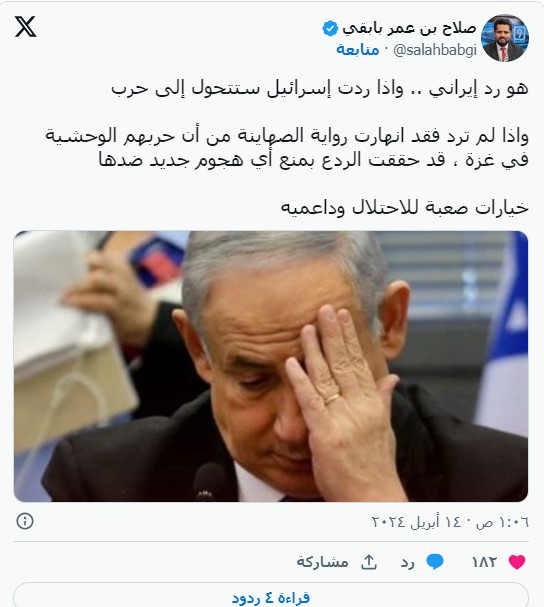Image resolution: width=544 pixels, height=607 pixels.
Task: Click the info circle icon
Action: coord(25,521)
